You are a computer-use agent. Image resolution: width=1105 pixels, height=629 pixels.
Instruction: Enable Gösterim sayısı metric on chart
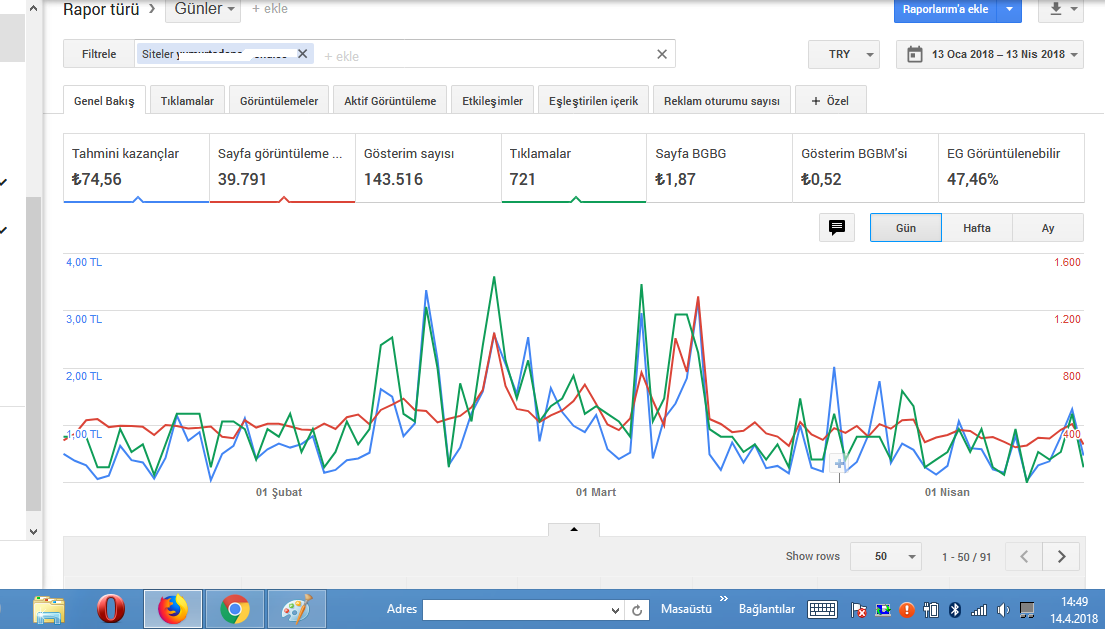tap(428, 168)
